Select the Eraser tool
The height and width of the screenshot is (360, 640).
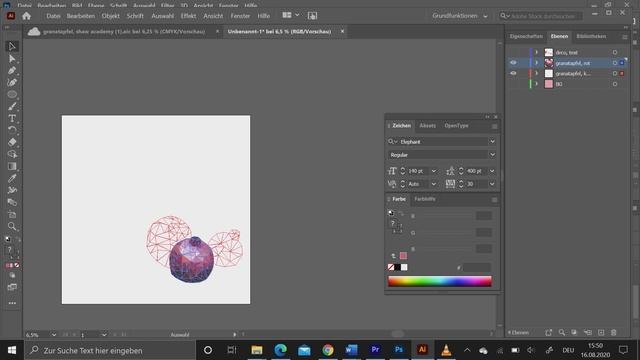[x=12, y=142]
